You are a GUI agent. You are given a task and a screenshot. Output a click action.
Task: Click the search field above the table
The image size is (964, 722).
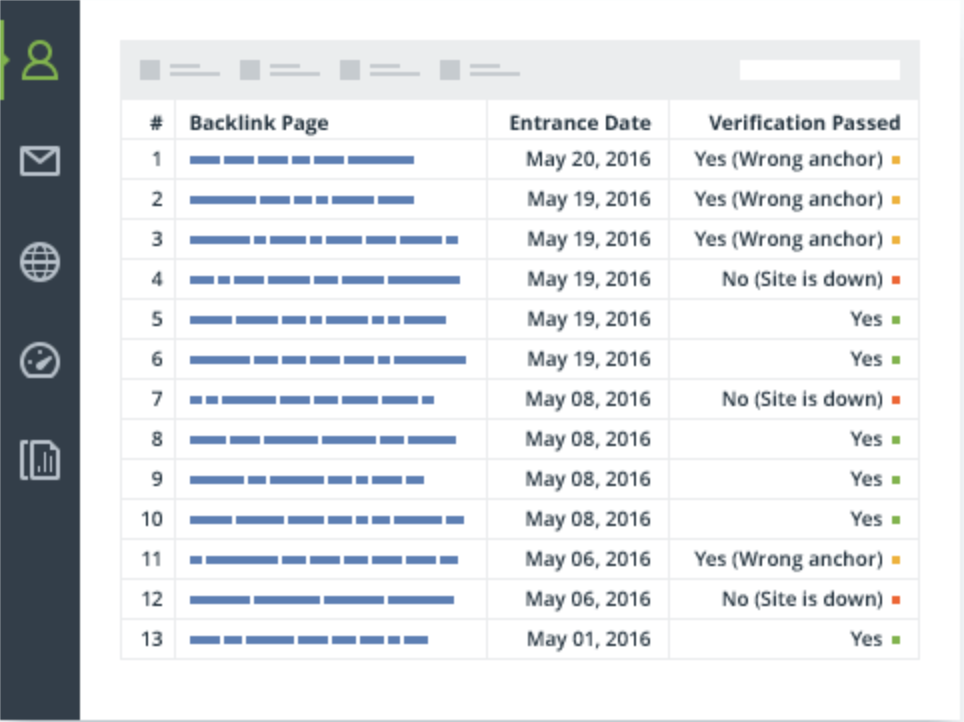click(x=819, y=70)
